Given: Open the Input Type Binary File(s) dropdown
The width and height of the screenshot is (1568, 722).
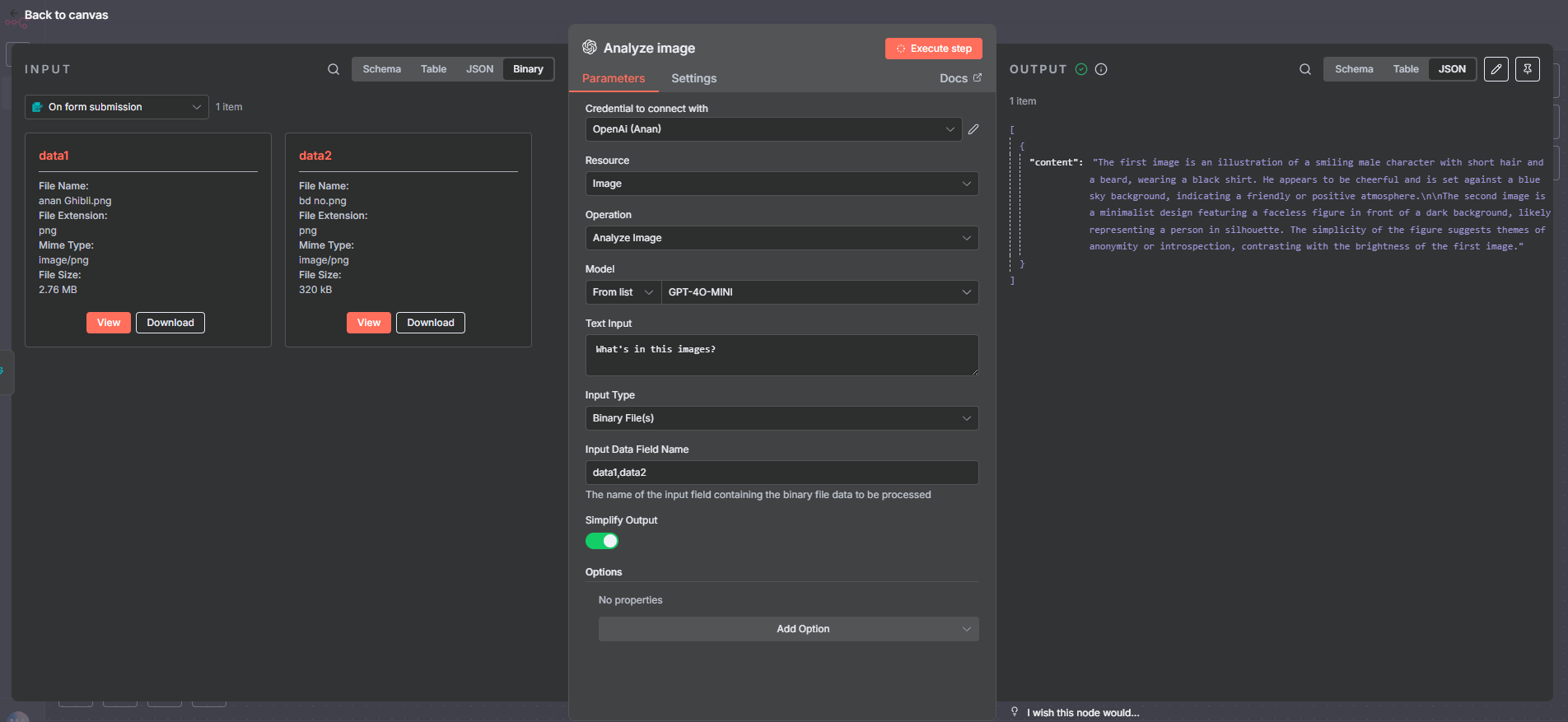Looking at the screenshot, I should pos(781,418).
